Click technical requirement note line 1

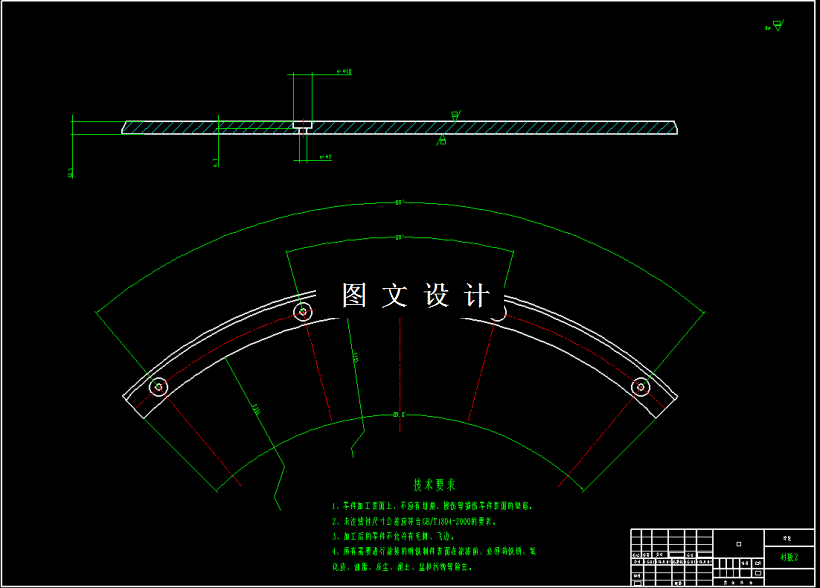coord(432,506)
